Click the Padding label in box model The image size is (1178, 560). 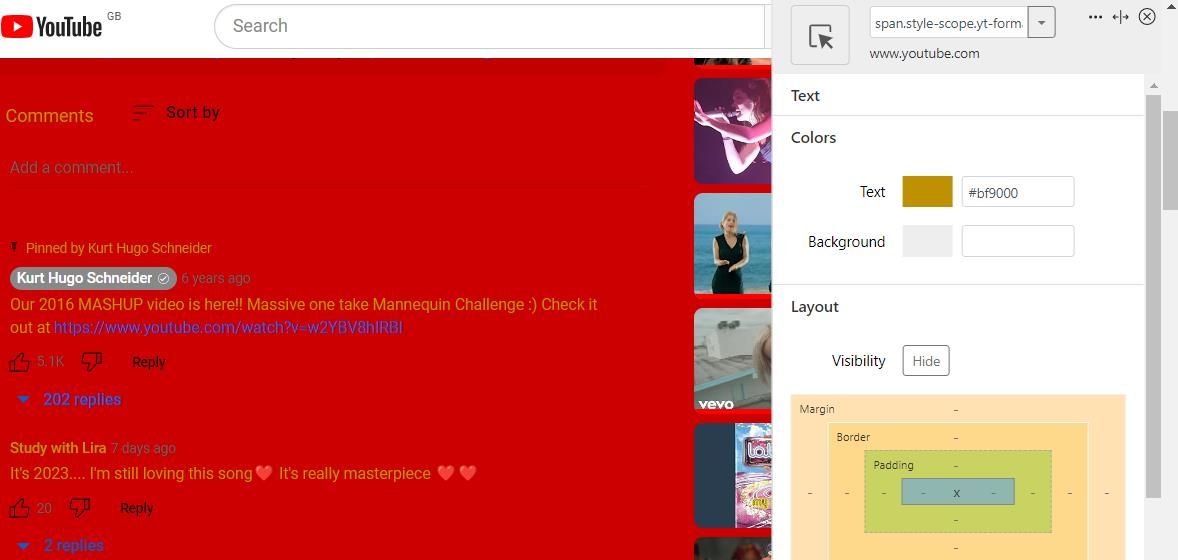[x=893, y=465]
